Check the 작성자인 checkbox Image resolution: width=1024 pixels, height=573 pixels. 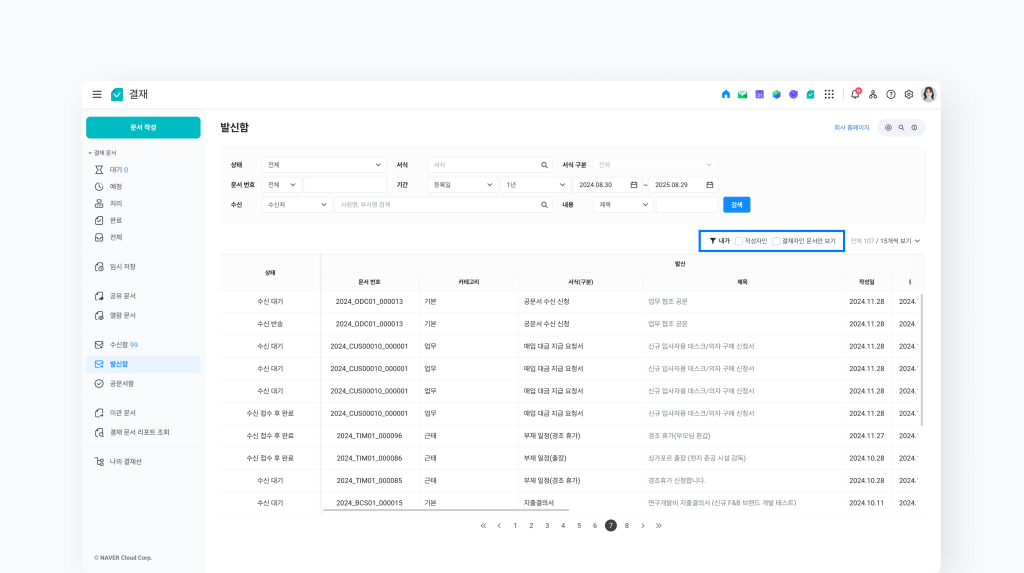[x=739, y=241]
